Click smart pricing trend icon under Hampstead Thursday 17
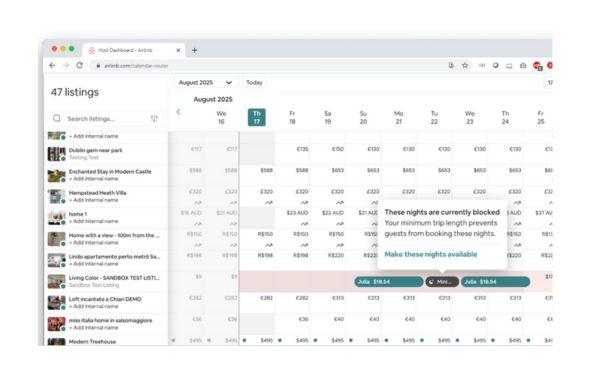The width and height of the screenshot is (590, 377). pyautogui.click(x=269, y=202)
